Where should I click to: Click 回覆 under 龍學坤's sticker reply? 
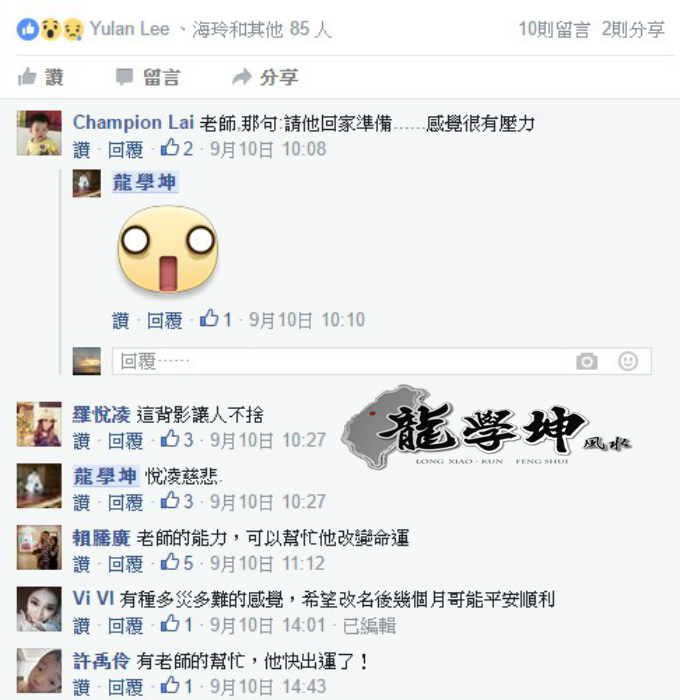[165, 320]
